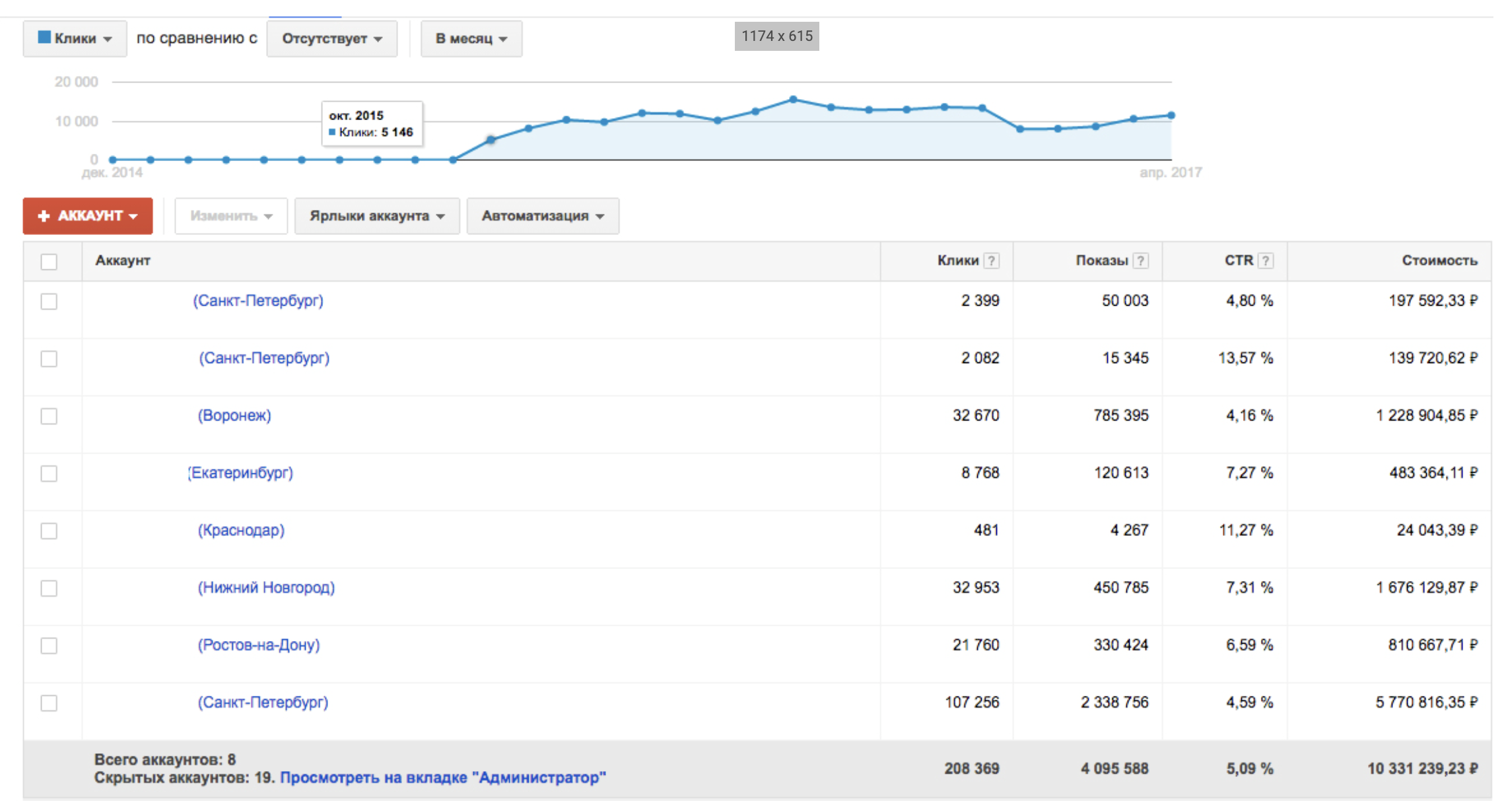Click the highest peak point on clicks chart
The width and height of the screenshot is (1504, 812).
pos(794,100)
